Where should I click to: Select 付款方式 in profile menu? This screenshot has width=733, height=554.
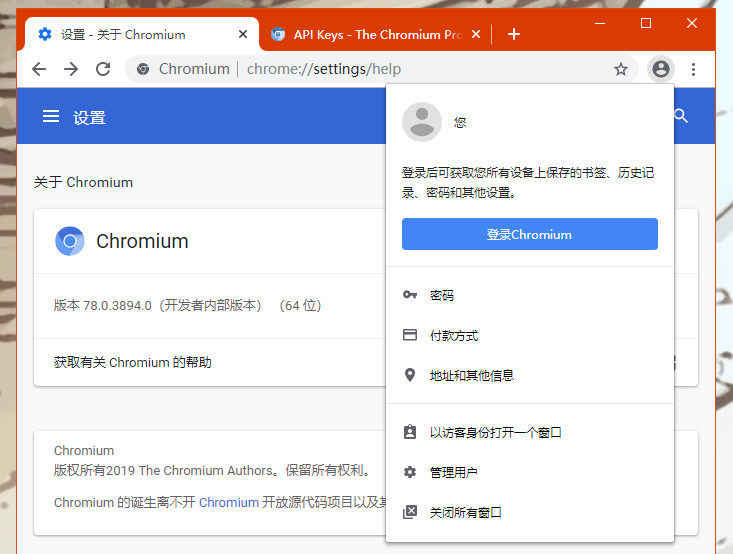pos(454,335)
